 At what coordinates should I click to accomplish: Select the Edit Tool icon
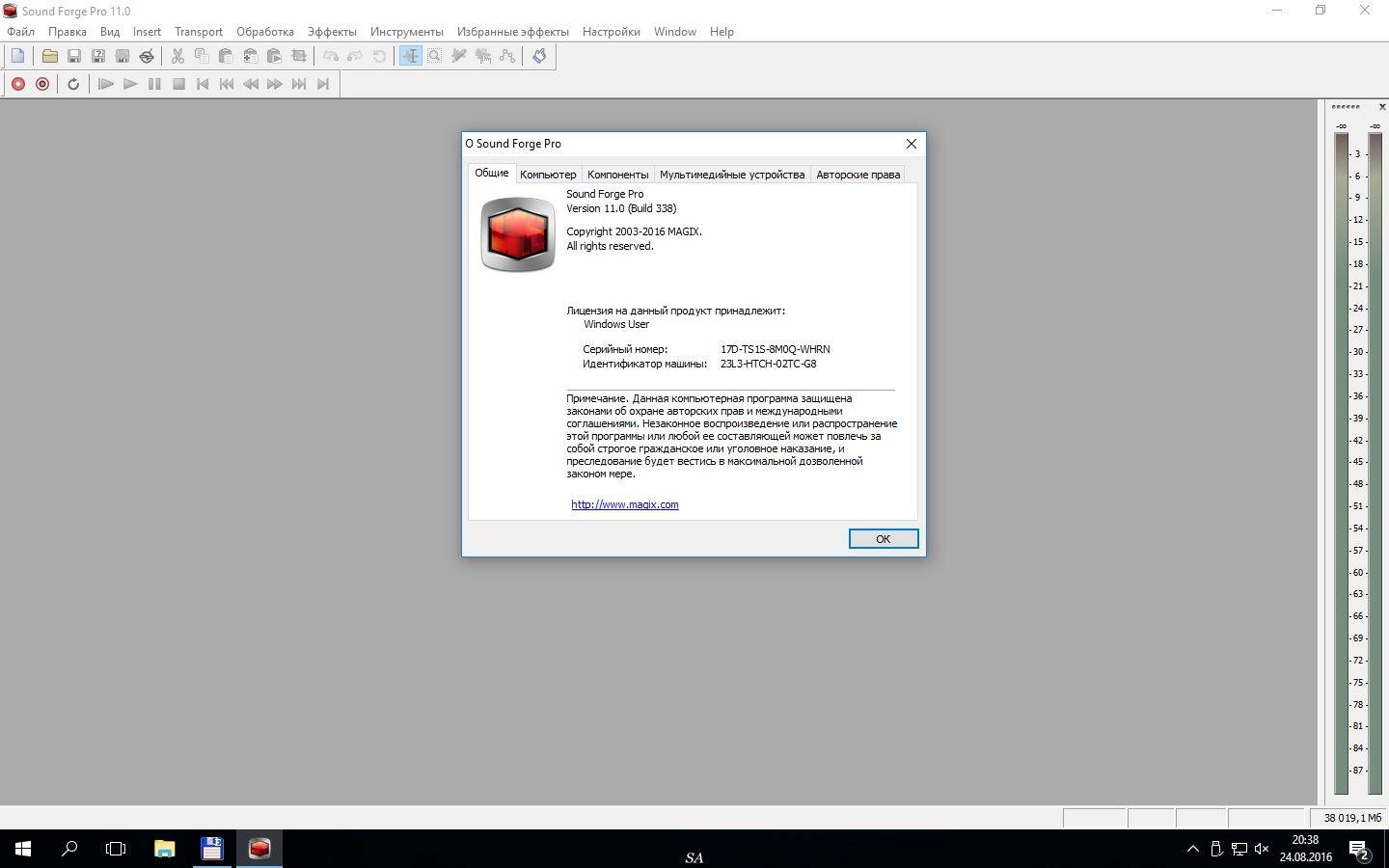(x=411, y=56)
